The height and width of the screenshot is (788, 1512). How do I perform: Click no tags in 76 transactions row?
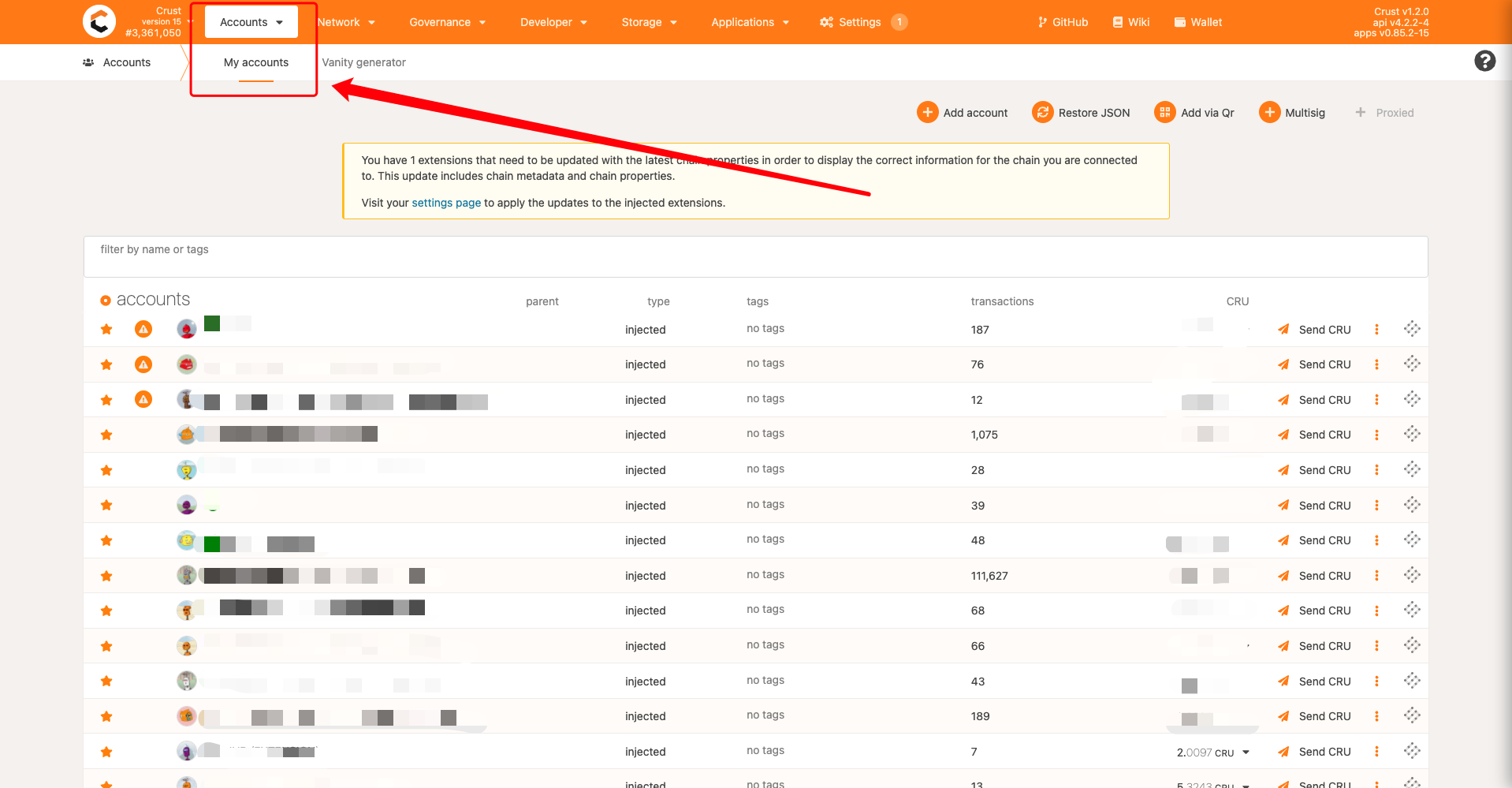pyautogui.click(x=765, y=363)
